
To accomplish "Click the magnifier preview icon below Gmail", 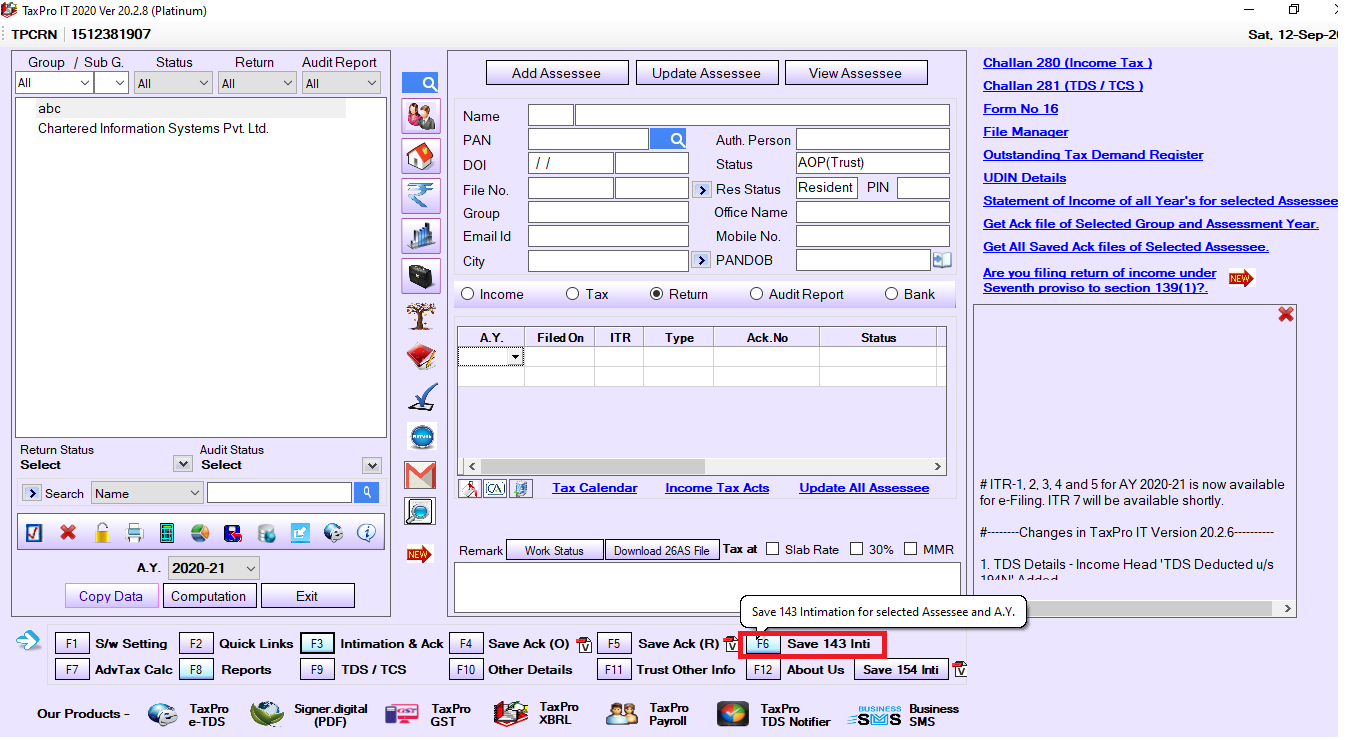I will click(421, 512).
